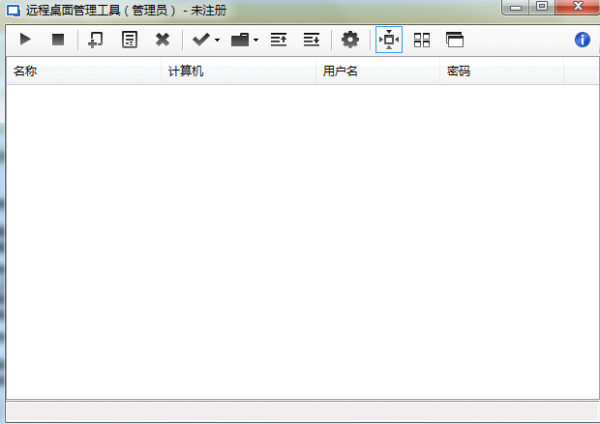
Task: Delete the selected entry with the X icon
Action: tap(163, 40)
